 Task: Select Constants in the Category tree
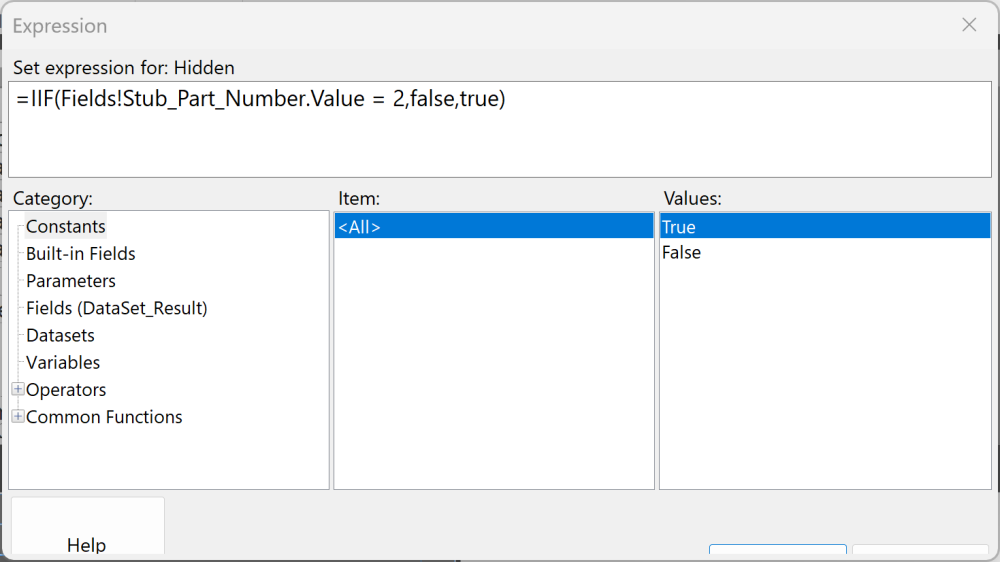pyautogui.click(x=66, y=226)
